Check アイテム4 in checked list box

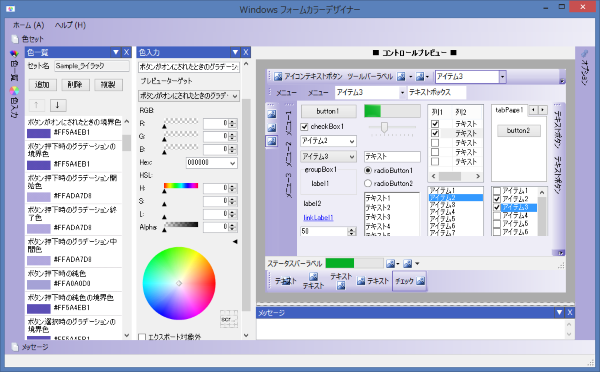497,216
